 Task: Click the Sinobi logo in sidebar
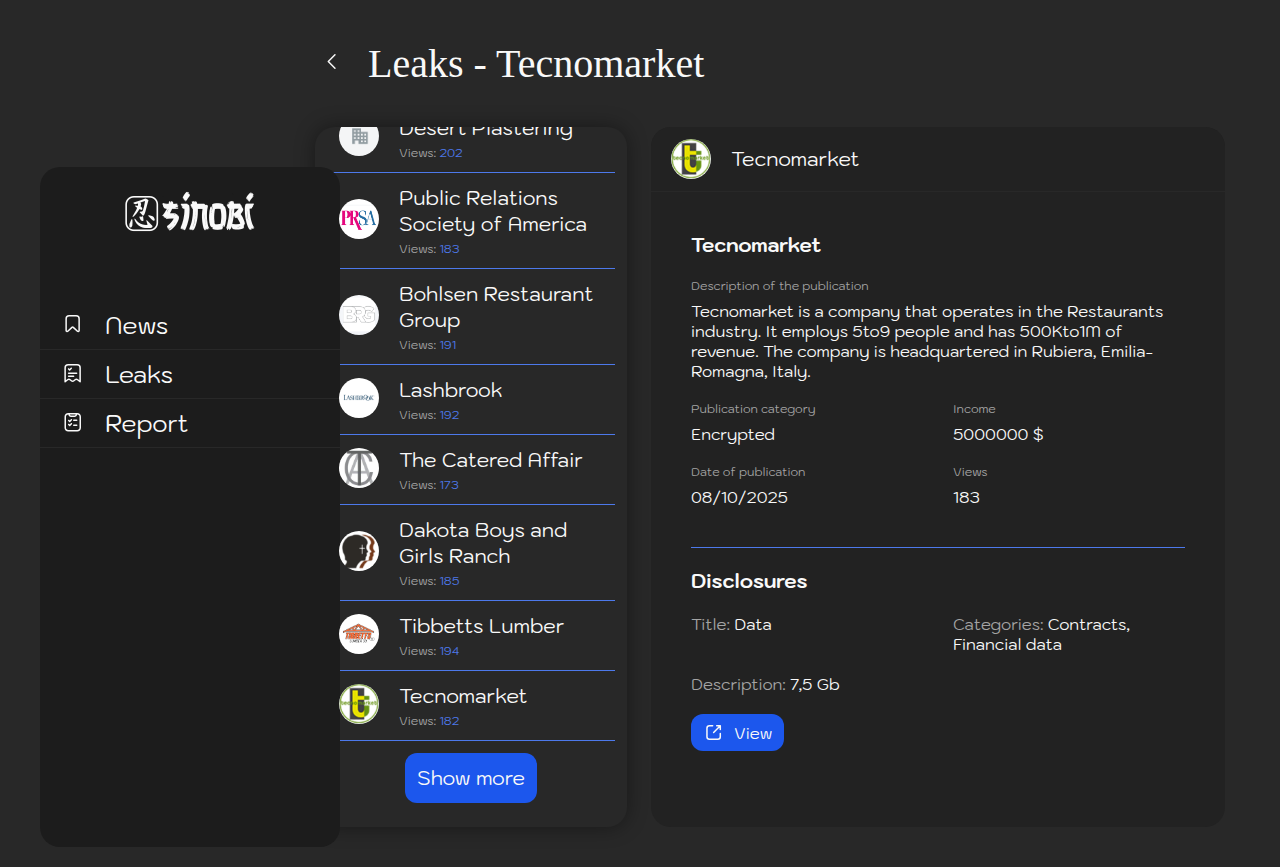tap(190, 213)
